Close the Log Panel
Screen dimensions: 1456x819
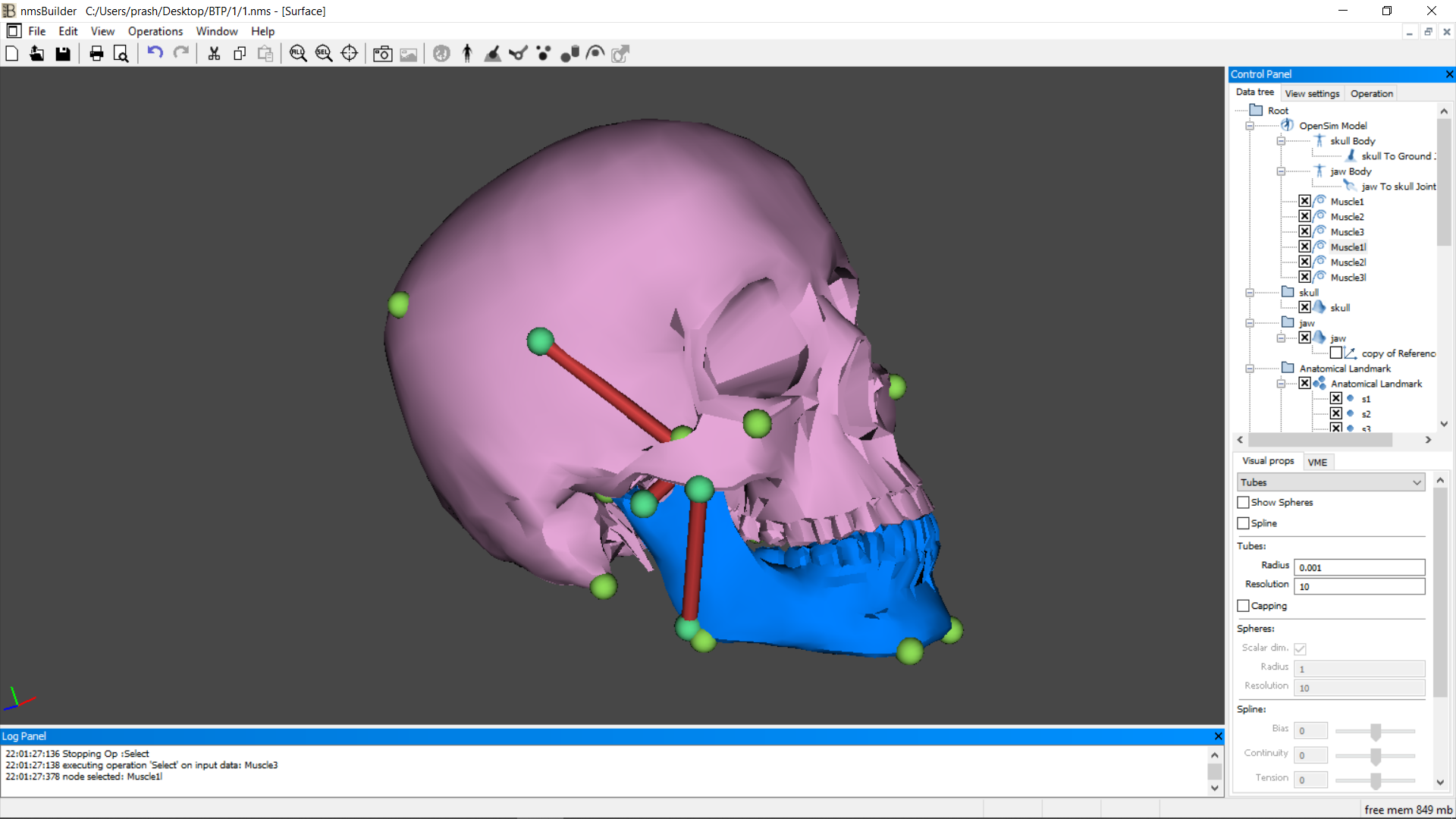(1219, 736)
